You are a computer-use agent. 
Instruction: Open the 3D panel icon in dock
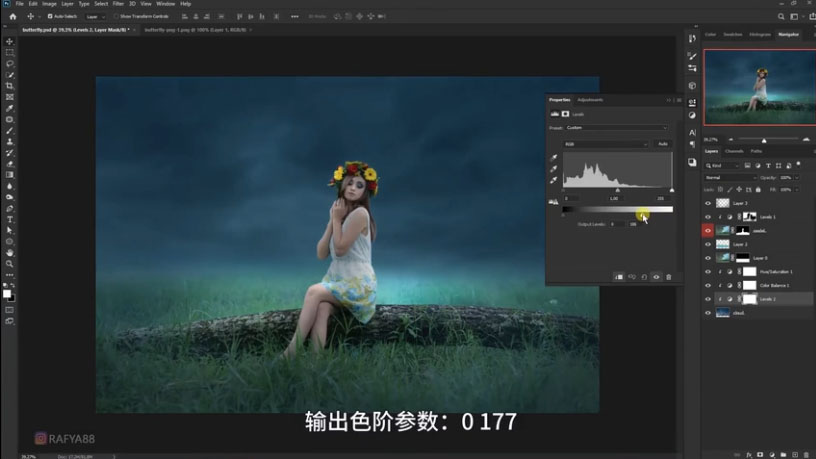click(692, 85)
